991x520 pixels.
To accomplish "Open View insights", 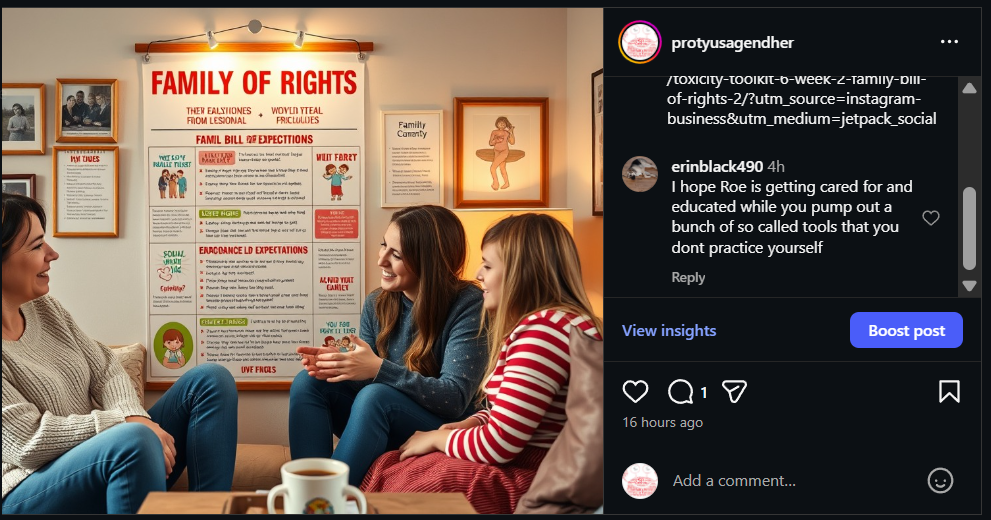I will 669,330.
